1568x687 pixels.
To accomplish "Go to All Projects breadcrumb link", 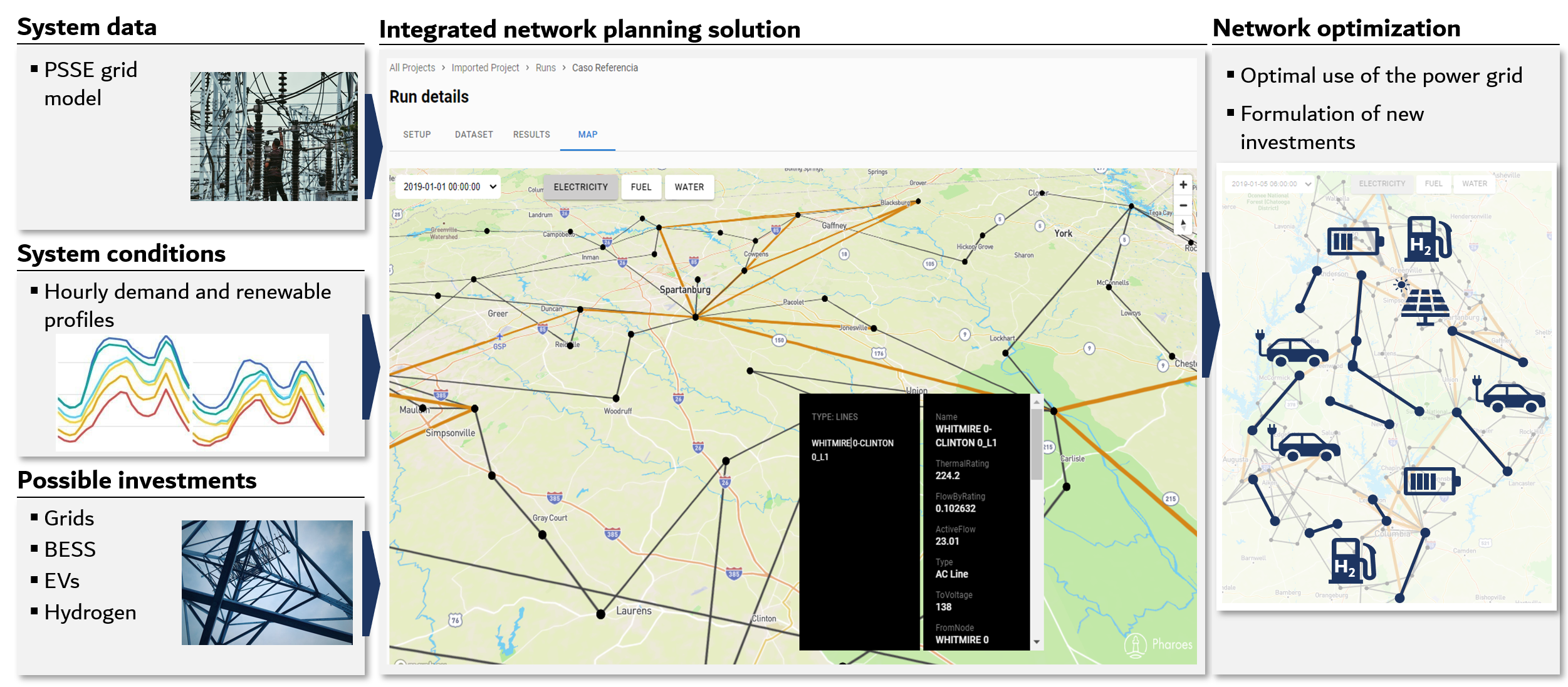I will pos(412,68).
